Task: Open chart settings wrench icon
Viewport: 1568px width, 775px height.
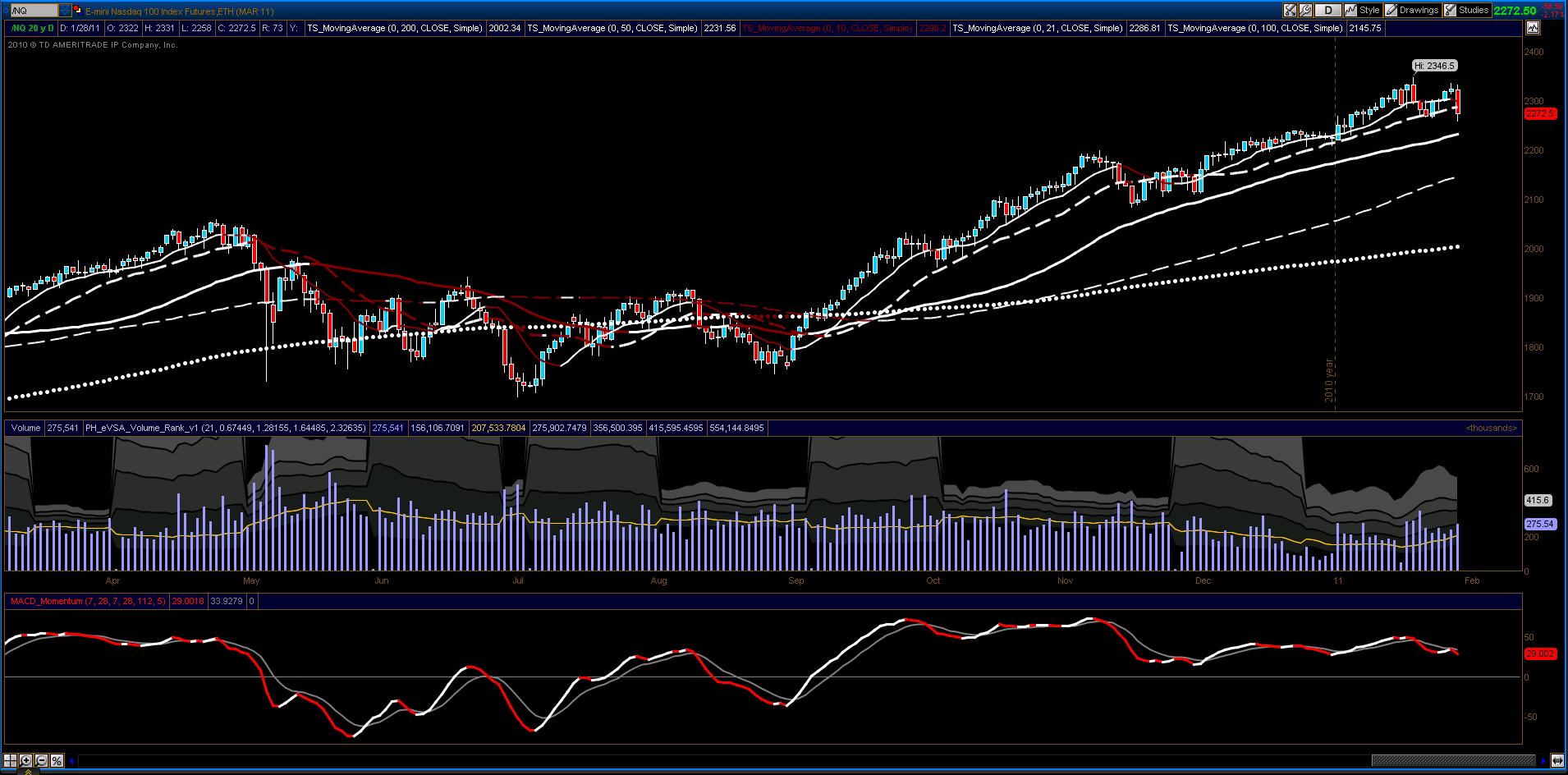Action: pos(1307,11)
